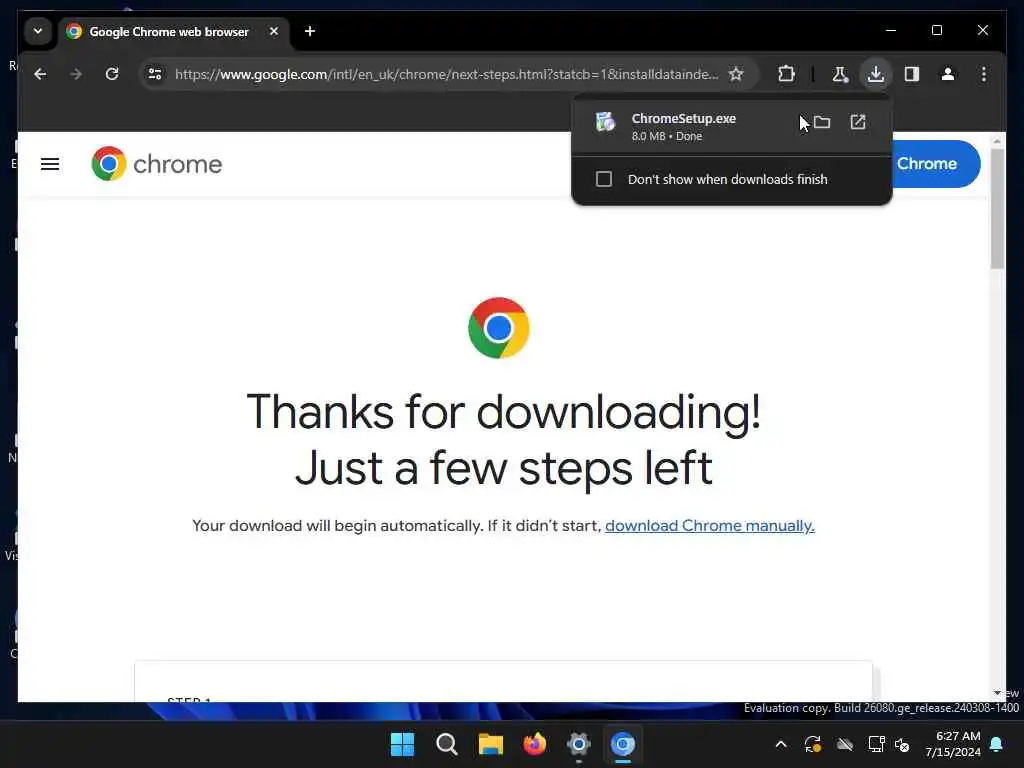Open the profile avatar menu
This screenshot has height=768, width=1024.
click(948, 74)
